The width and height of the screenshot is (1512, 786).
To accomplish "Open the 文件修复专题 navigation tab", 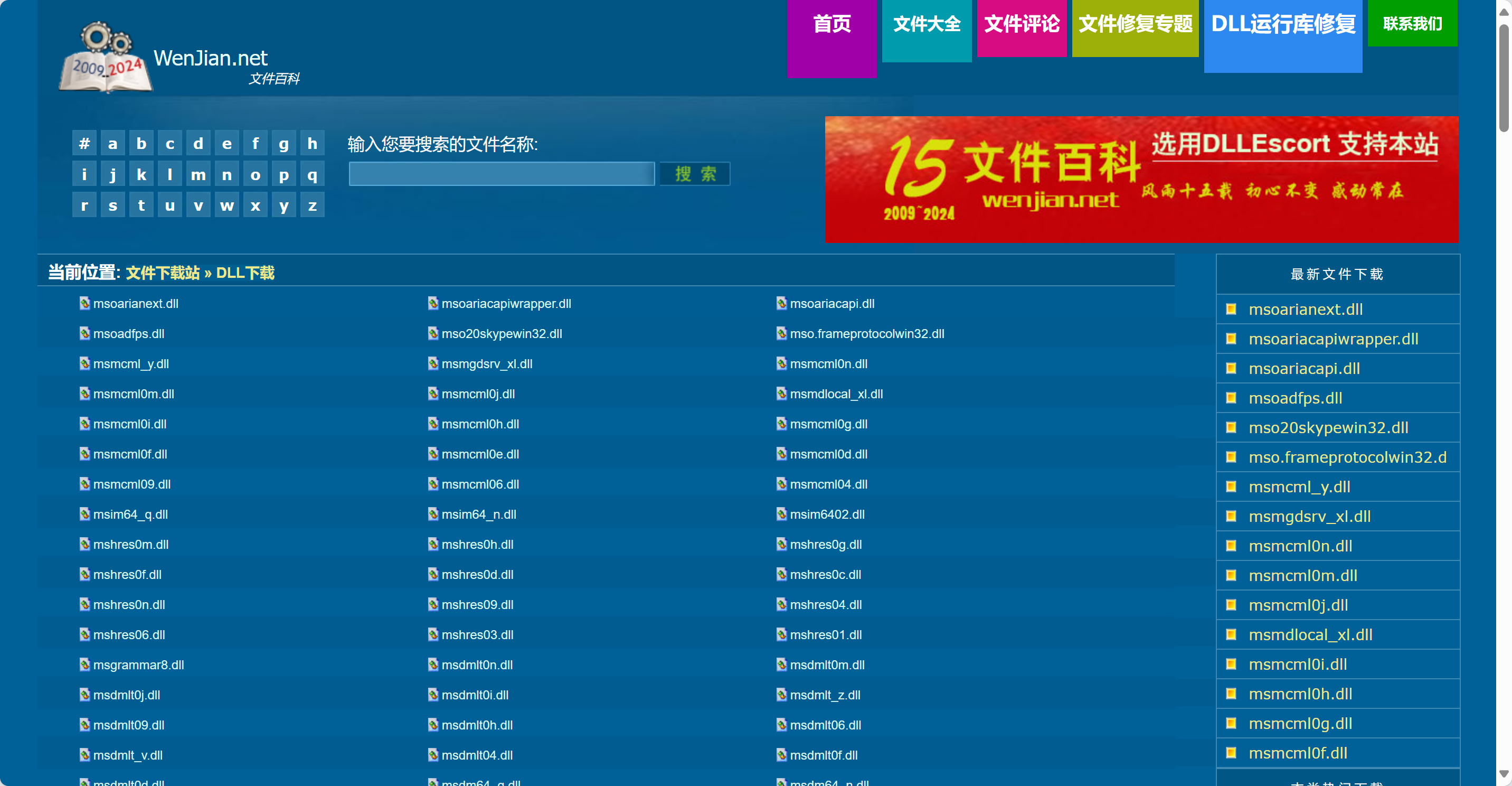I will tap(1135, 28).
